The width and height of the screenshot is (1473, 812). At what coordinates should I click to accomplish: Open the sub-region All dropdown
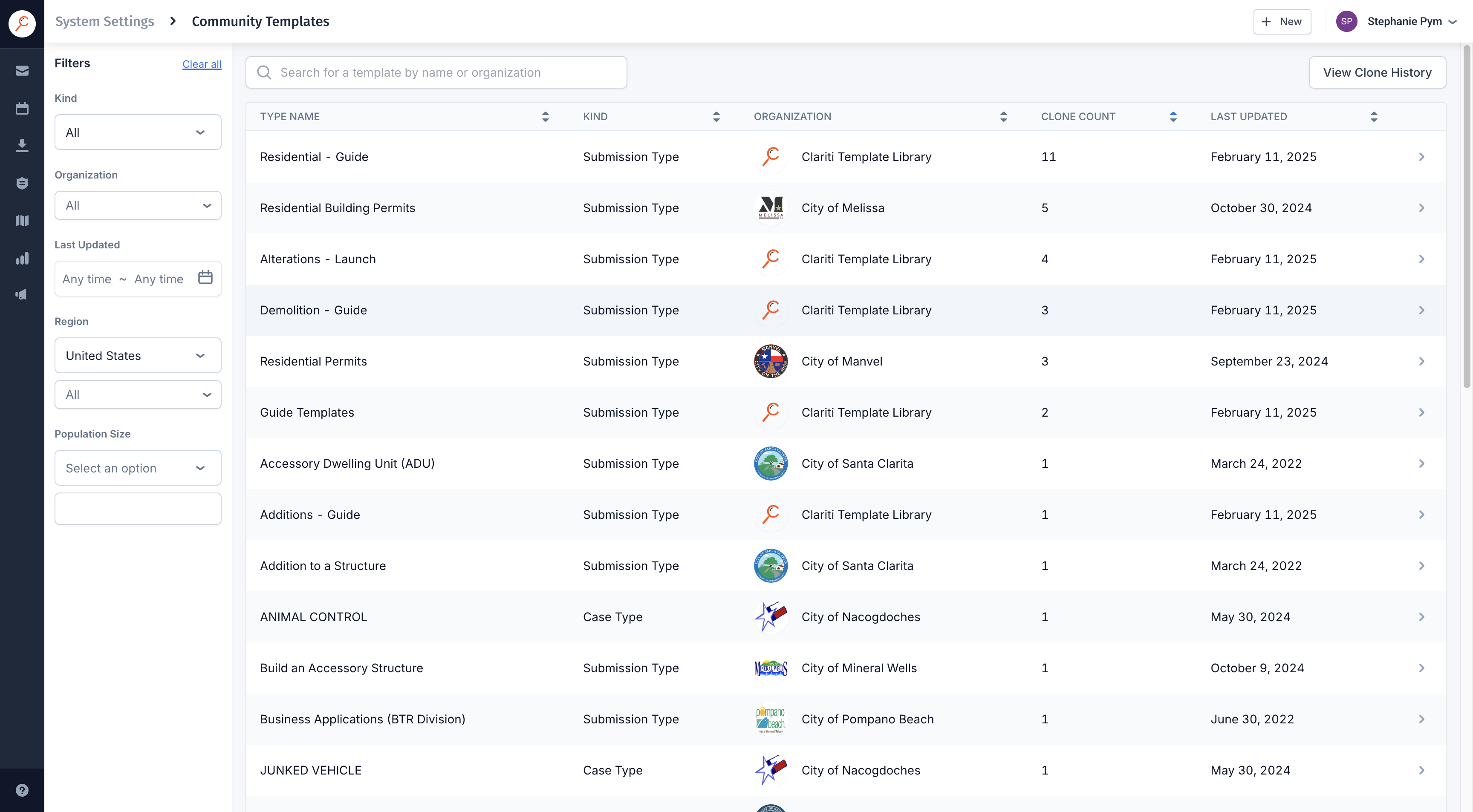(x=138, y=395)
